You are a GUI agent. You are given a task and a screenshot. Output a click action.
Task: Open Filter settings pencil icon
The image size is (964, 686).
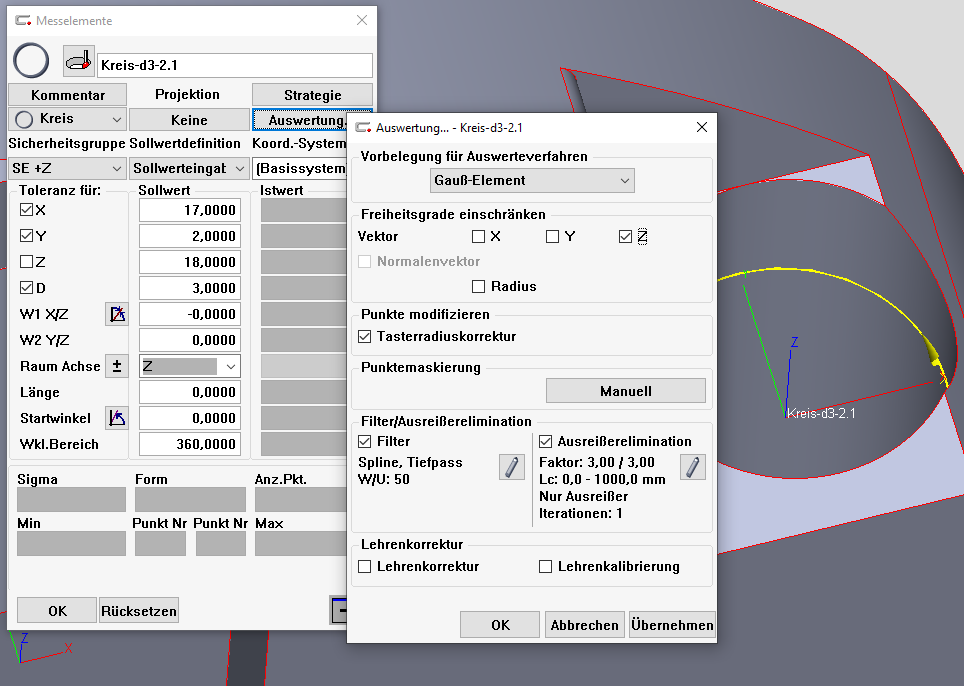[511, 467]
